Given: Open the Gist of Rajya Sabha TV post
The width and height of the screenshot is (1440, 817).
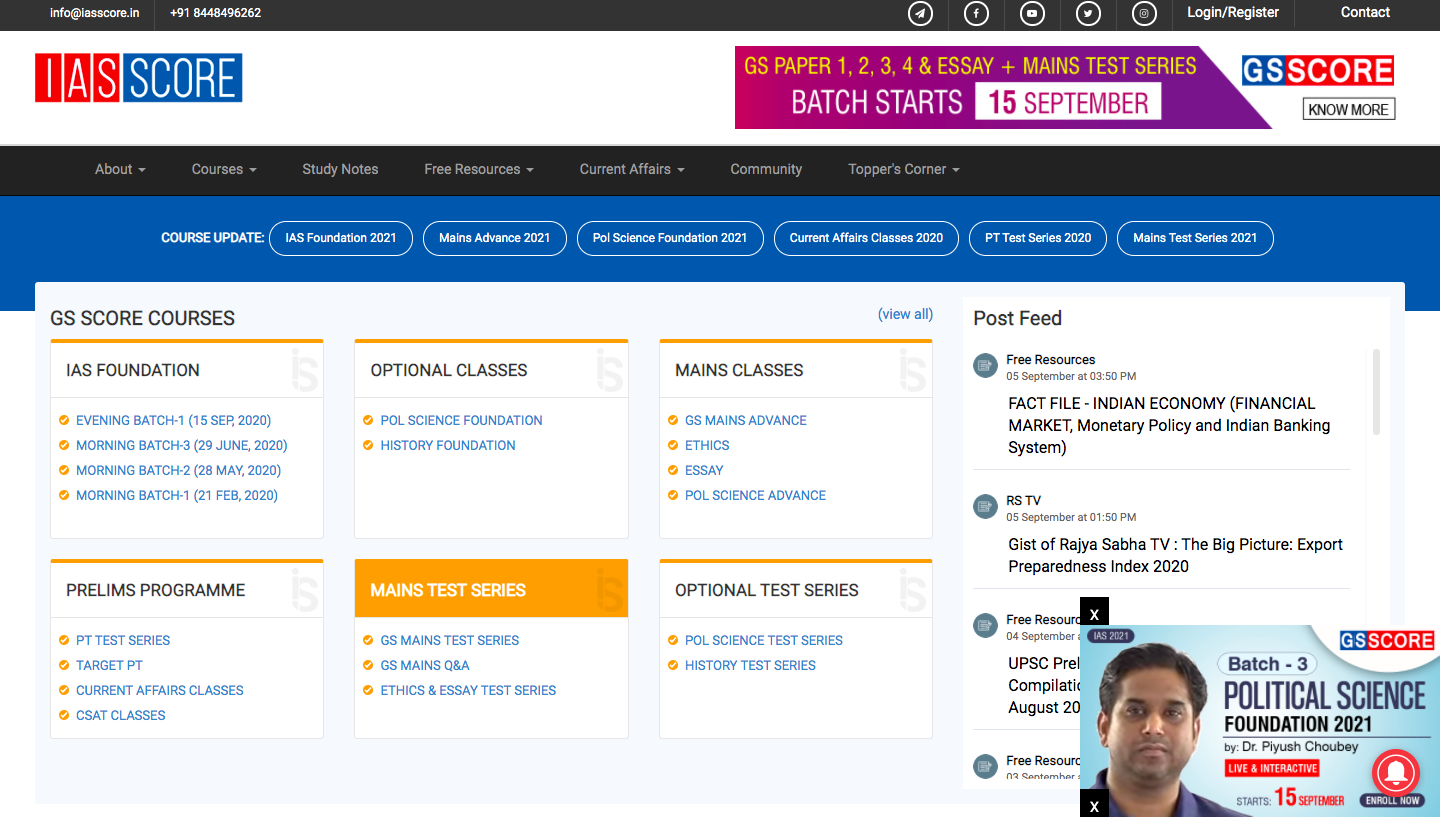Looking at the screenshot, I should tap(1175, 555).
